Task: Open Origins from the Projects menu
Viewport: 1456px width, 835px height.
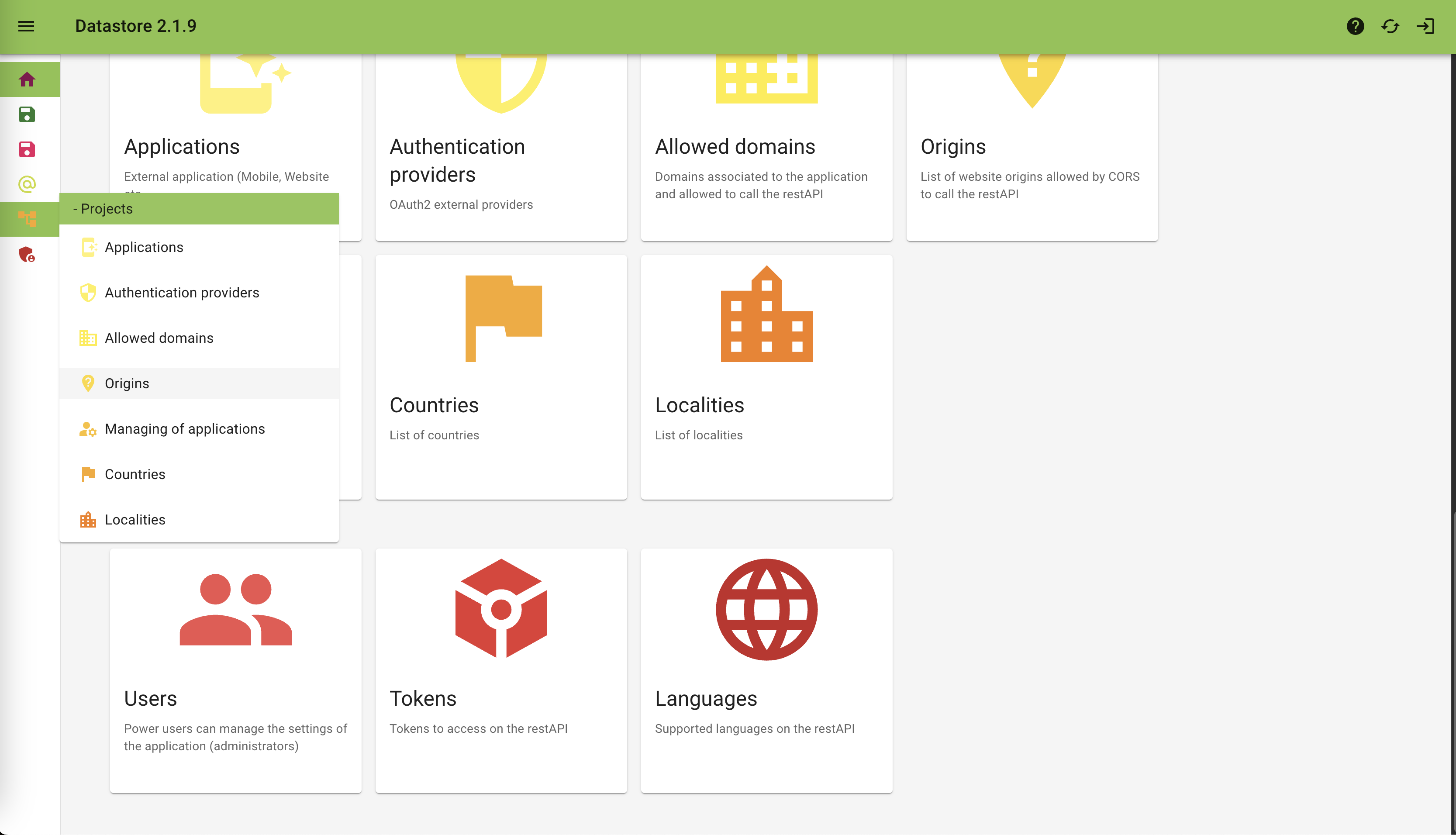Action: (x=127, y=383)
